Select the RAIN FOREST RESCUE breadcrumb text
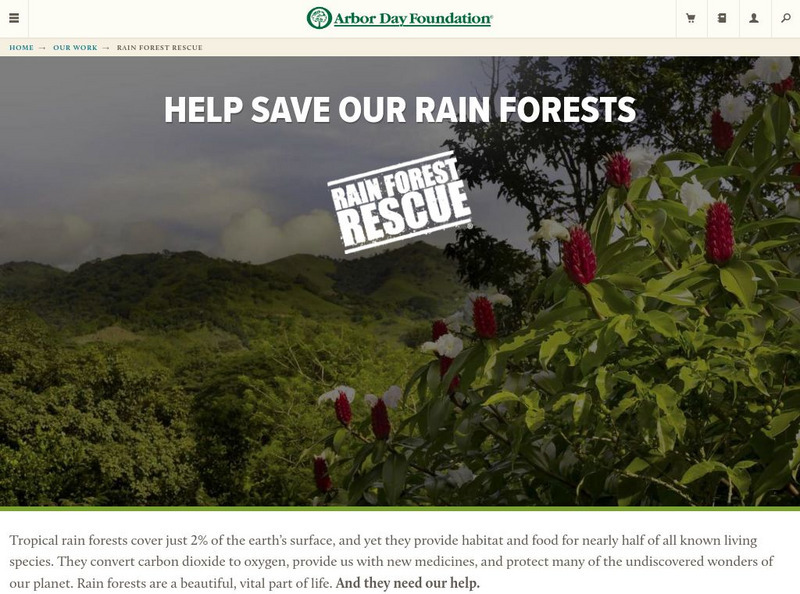 160,47
